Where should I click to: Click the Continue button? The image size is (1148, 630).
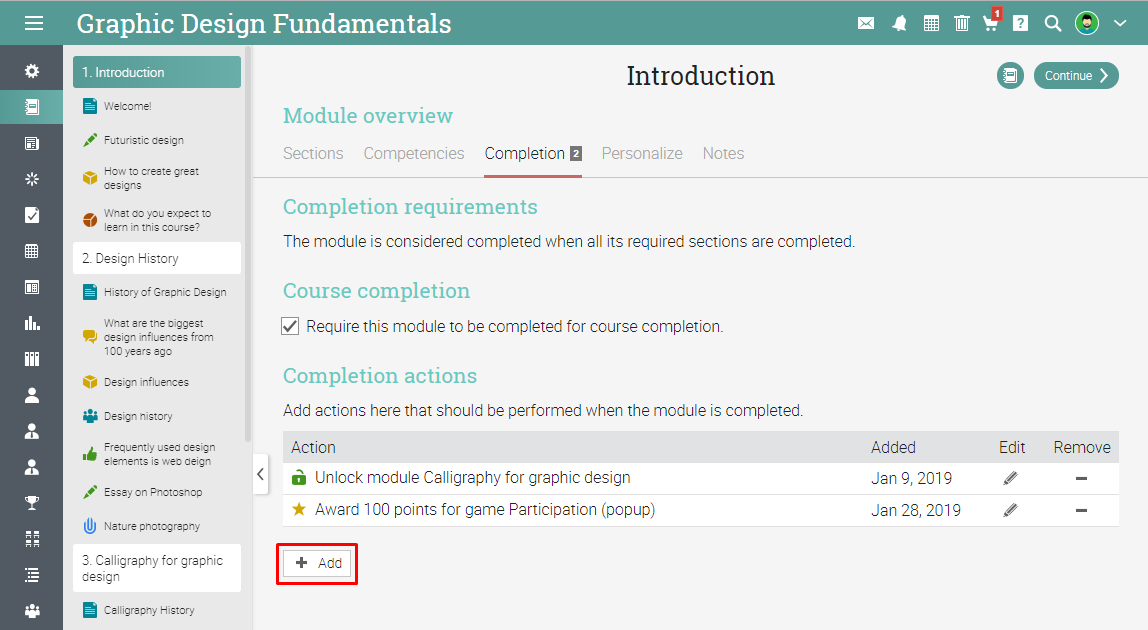pos(1076,75)
